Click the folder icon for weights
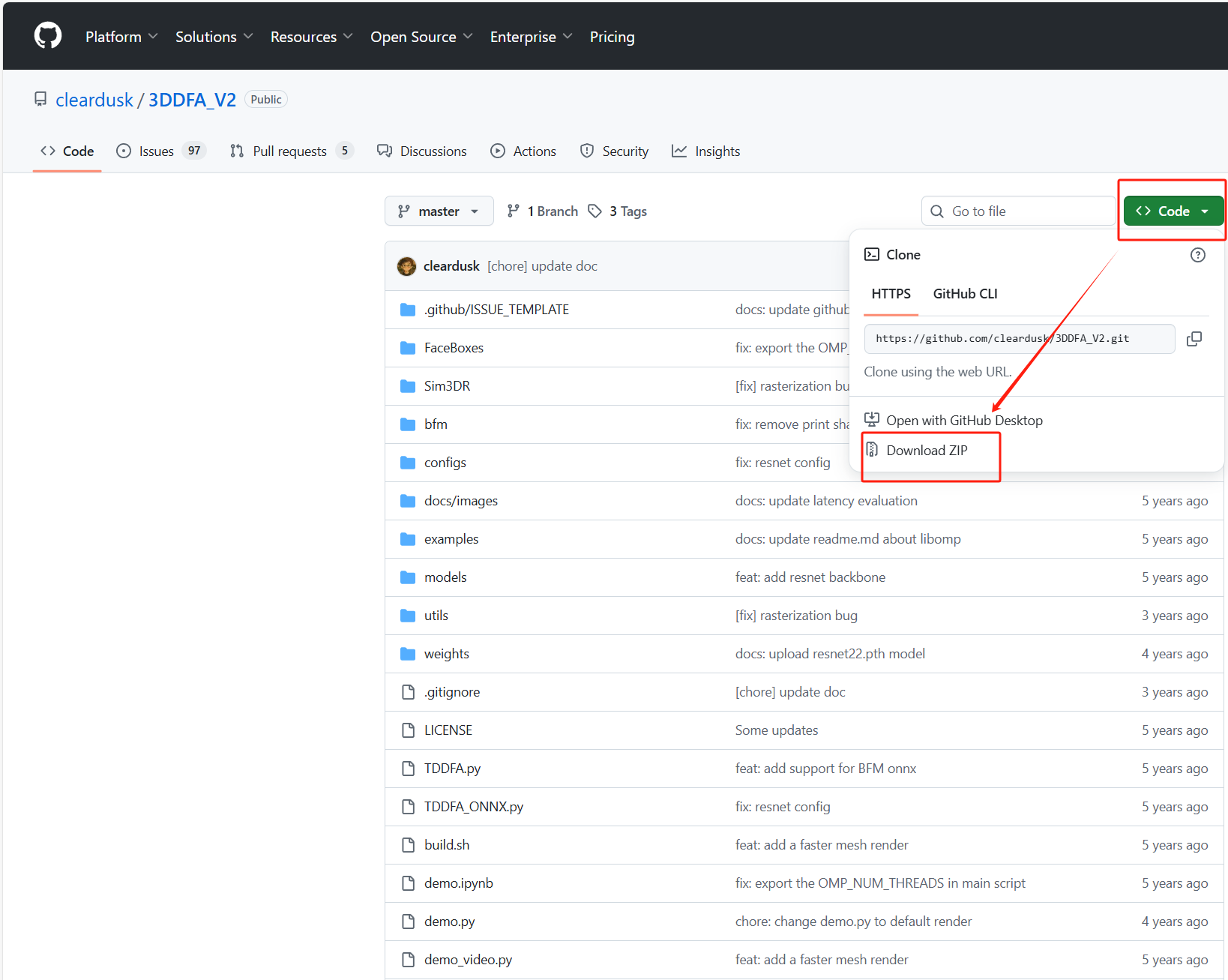 point(408,654)
